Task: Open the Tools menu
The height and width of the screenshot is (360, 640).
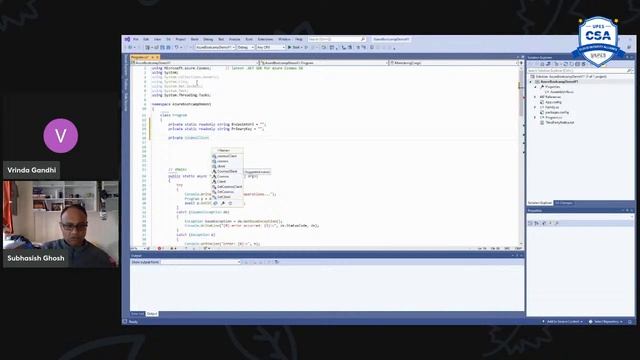Action: coord(249,39)
